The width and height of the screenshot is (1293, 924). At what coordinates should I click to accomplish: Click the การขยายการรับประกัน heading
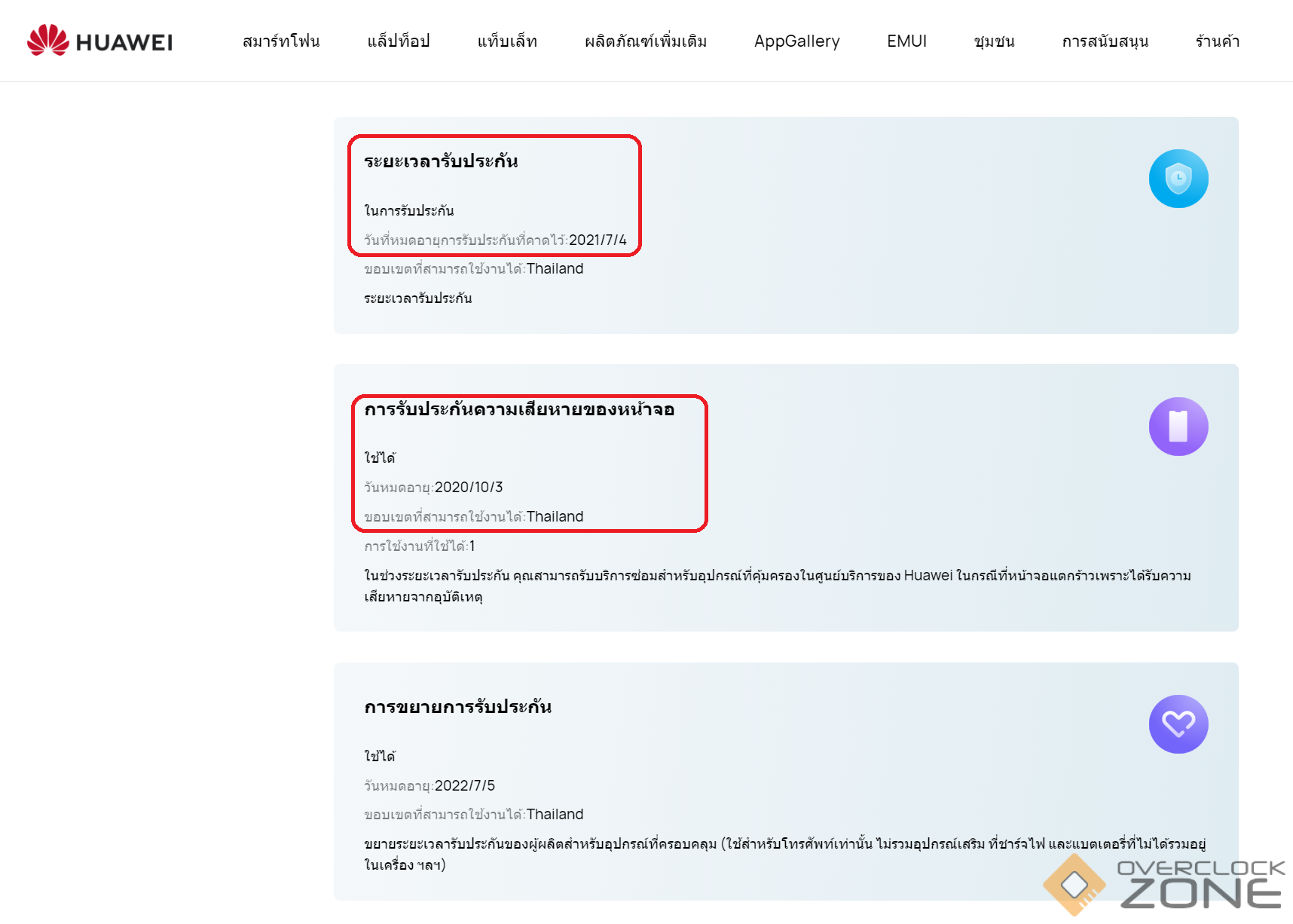pyautogui.click(x=457, y=707)
